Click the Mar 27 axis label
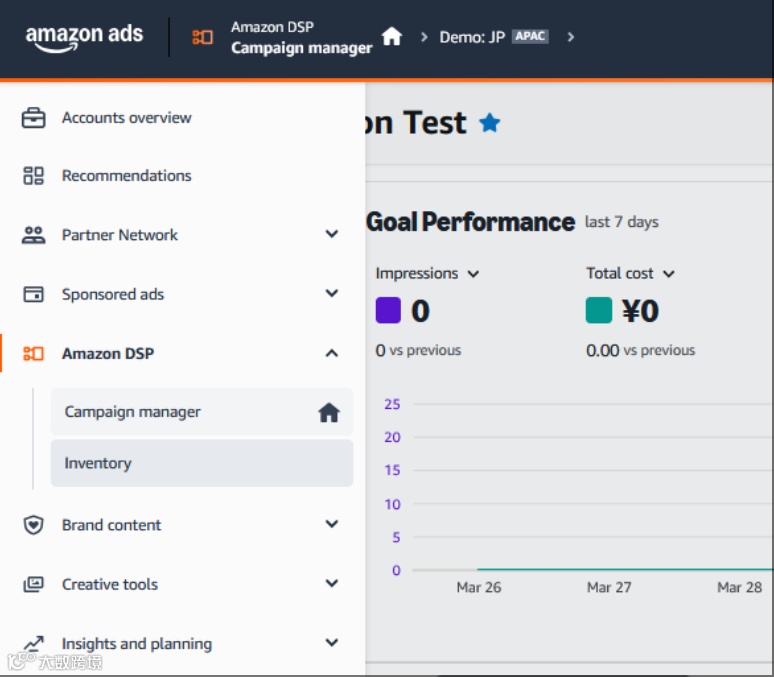 (609, 588)
